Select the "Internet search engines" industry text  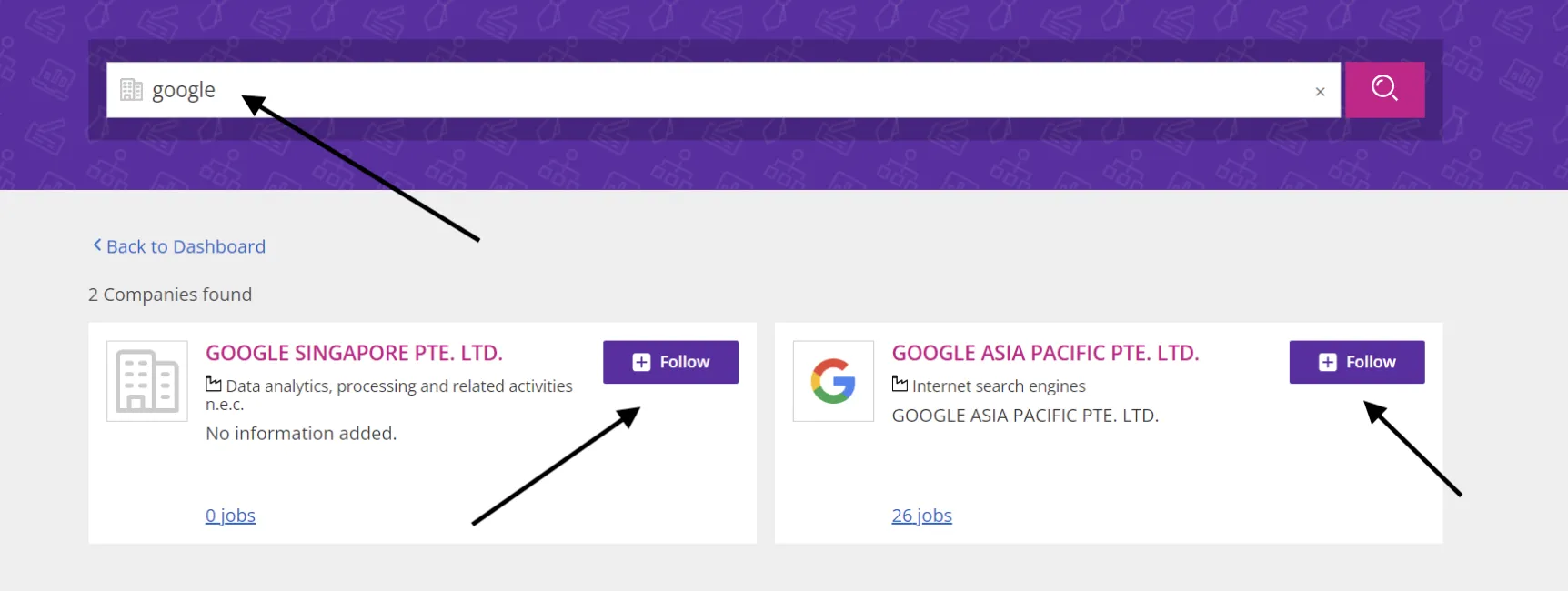pos(999,386)
